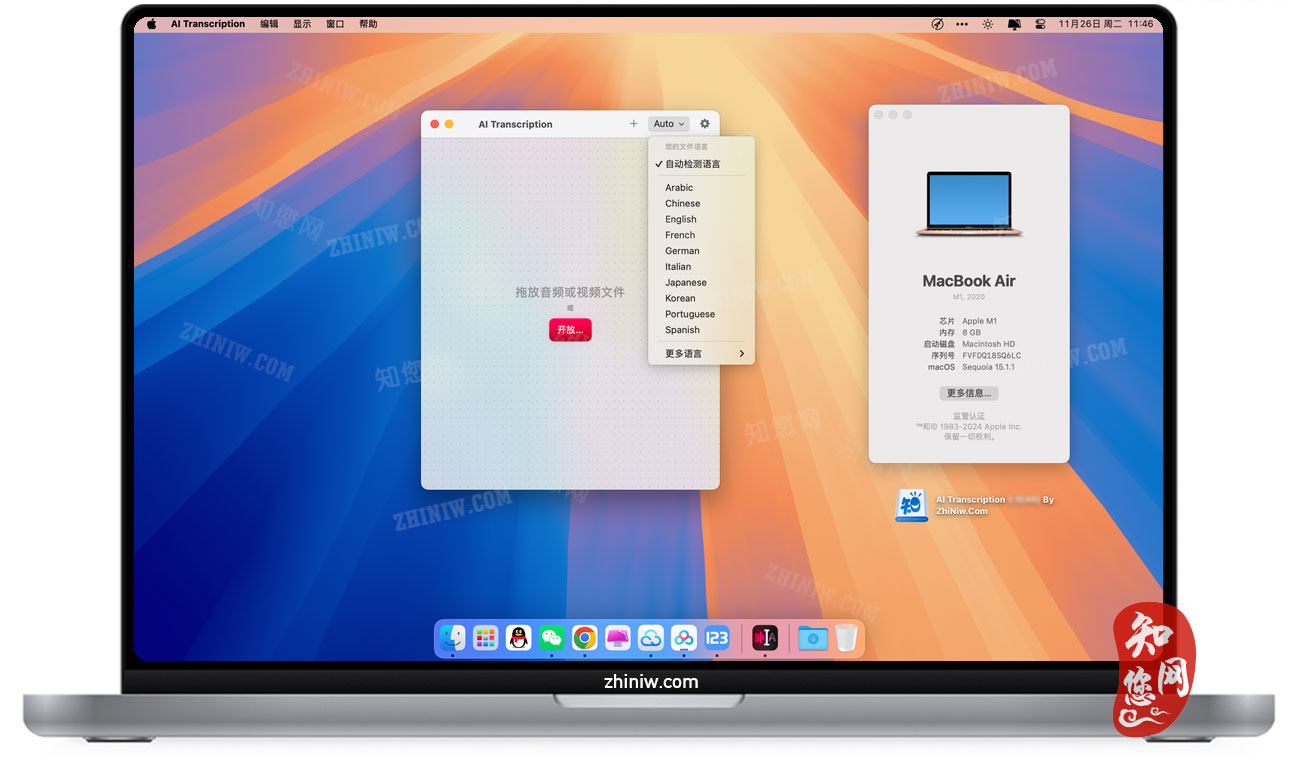Open AI Transcription icon in Dock
Image resolution: width=1298 pixels, height=779 pixels.
(765, 638)
